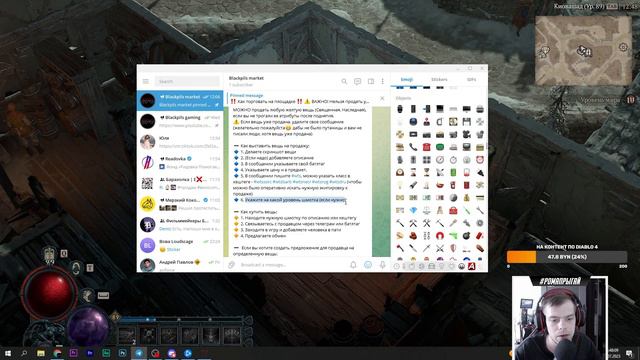Click the red health orb
This screenshot has height=360, width=640.
coord(49,292)
